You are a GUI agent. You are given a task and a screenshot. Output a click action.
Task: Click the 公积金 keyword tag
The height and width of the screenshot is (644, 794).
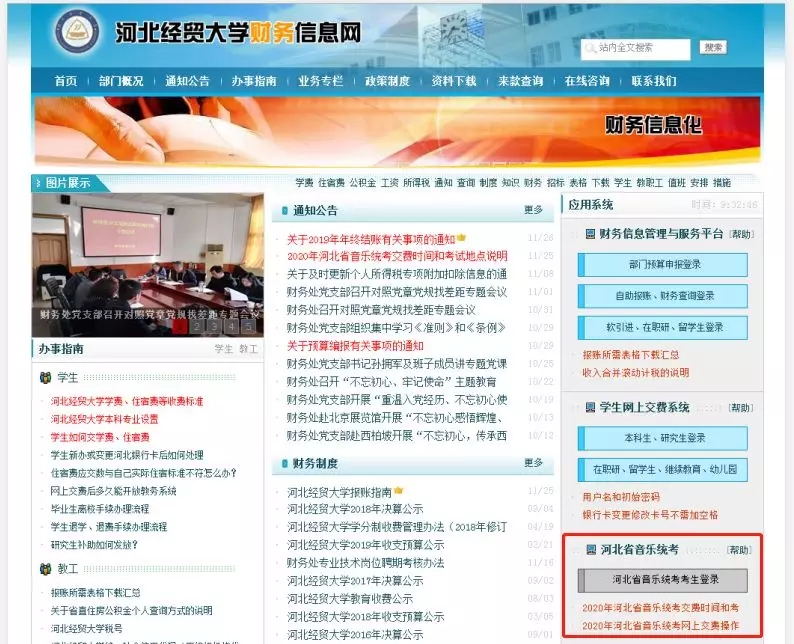363,183
